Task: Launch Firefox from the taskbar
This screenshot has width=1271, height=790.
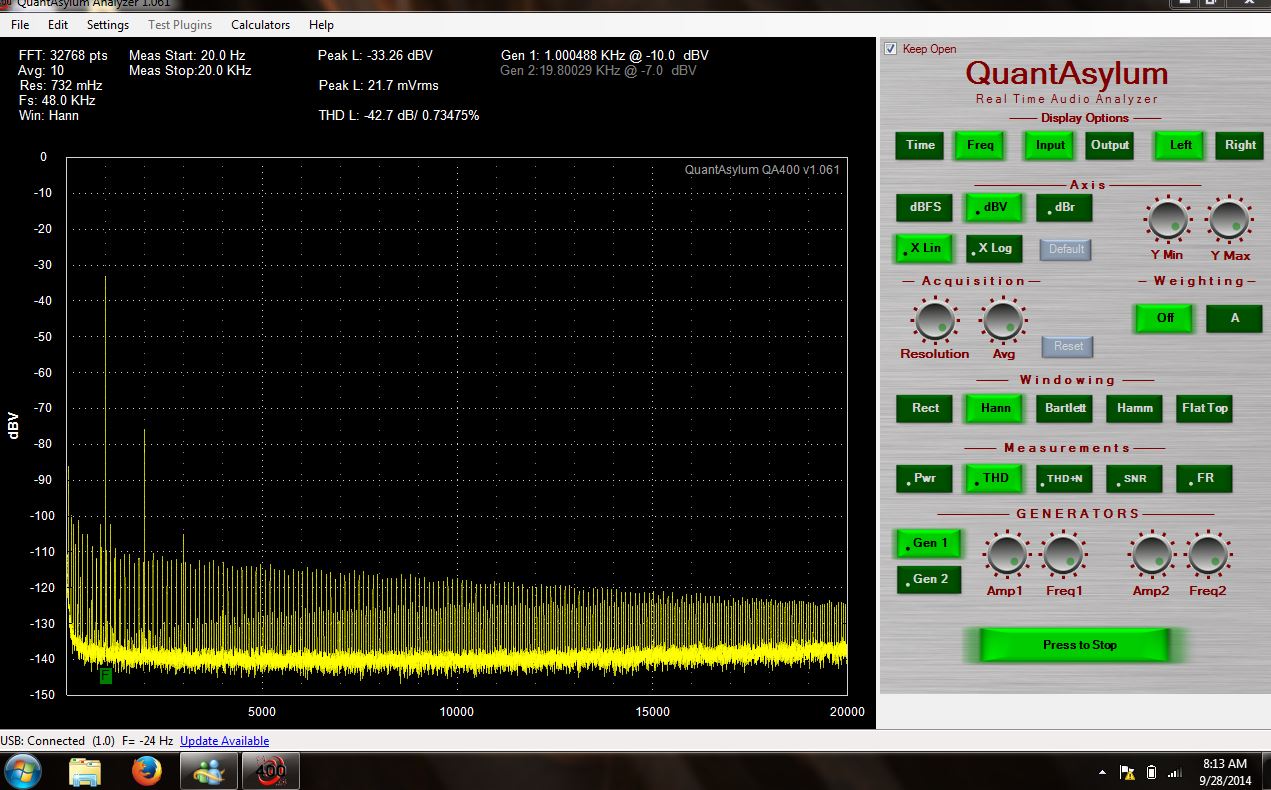Action: [x=146, y=771]
